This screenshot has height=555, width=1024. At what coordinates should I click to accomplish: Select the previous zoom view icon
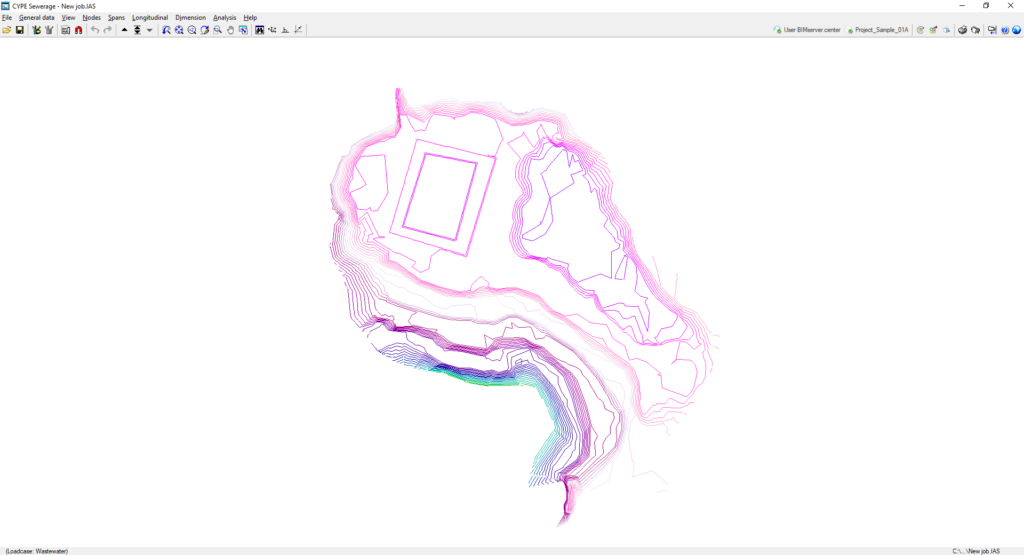166,30
